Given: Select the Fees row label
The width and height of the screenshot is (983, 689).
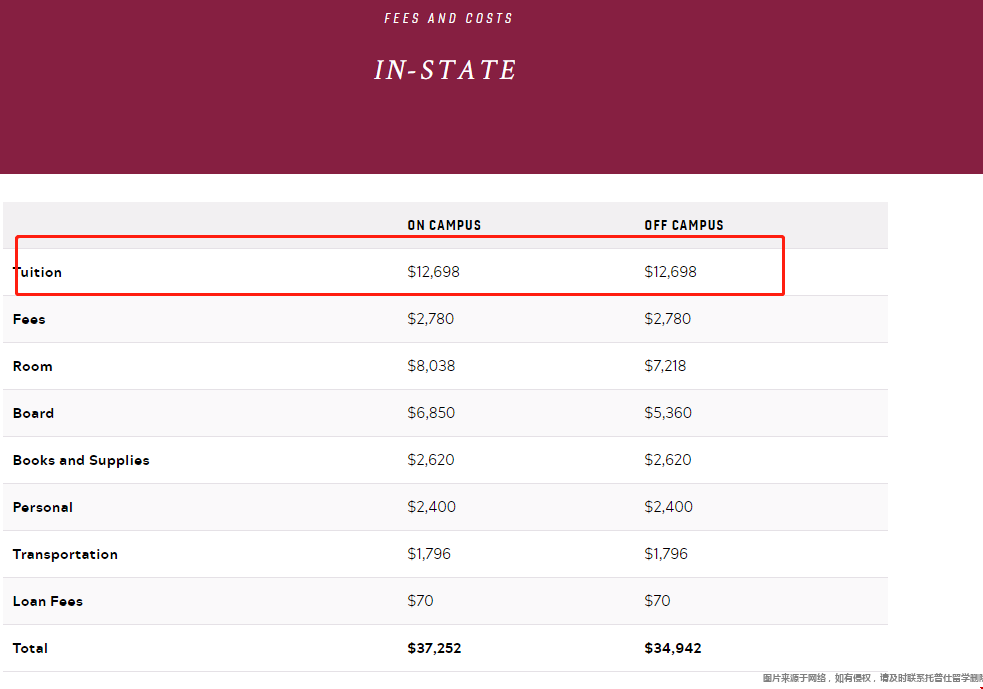Looking at the screenshot, I should click(29, 319).
